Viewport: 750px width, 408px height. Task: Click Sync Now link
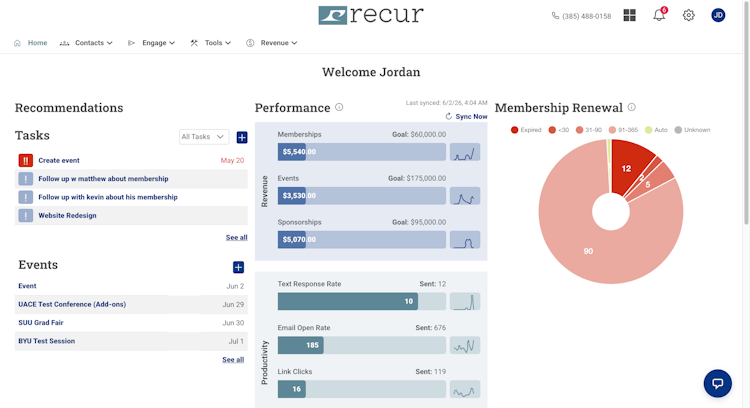(466, 116)
